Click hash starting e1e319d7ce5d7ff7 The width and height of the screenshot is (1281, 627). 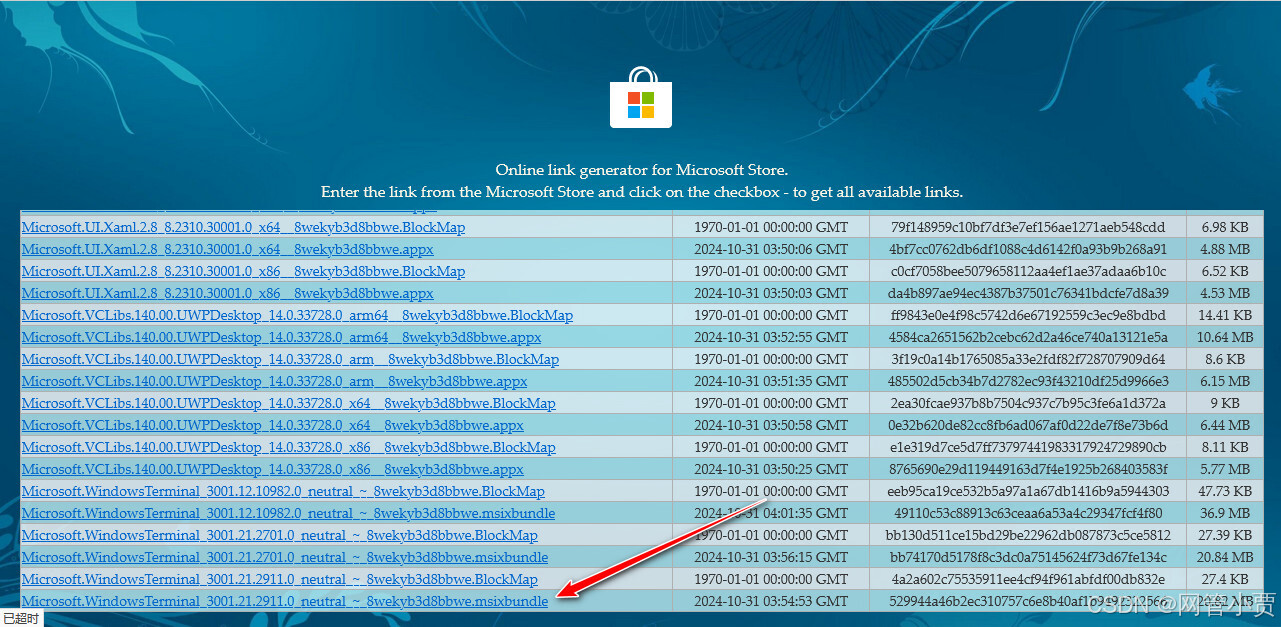(x=1028, y=447)
